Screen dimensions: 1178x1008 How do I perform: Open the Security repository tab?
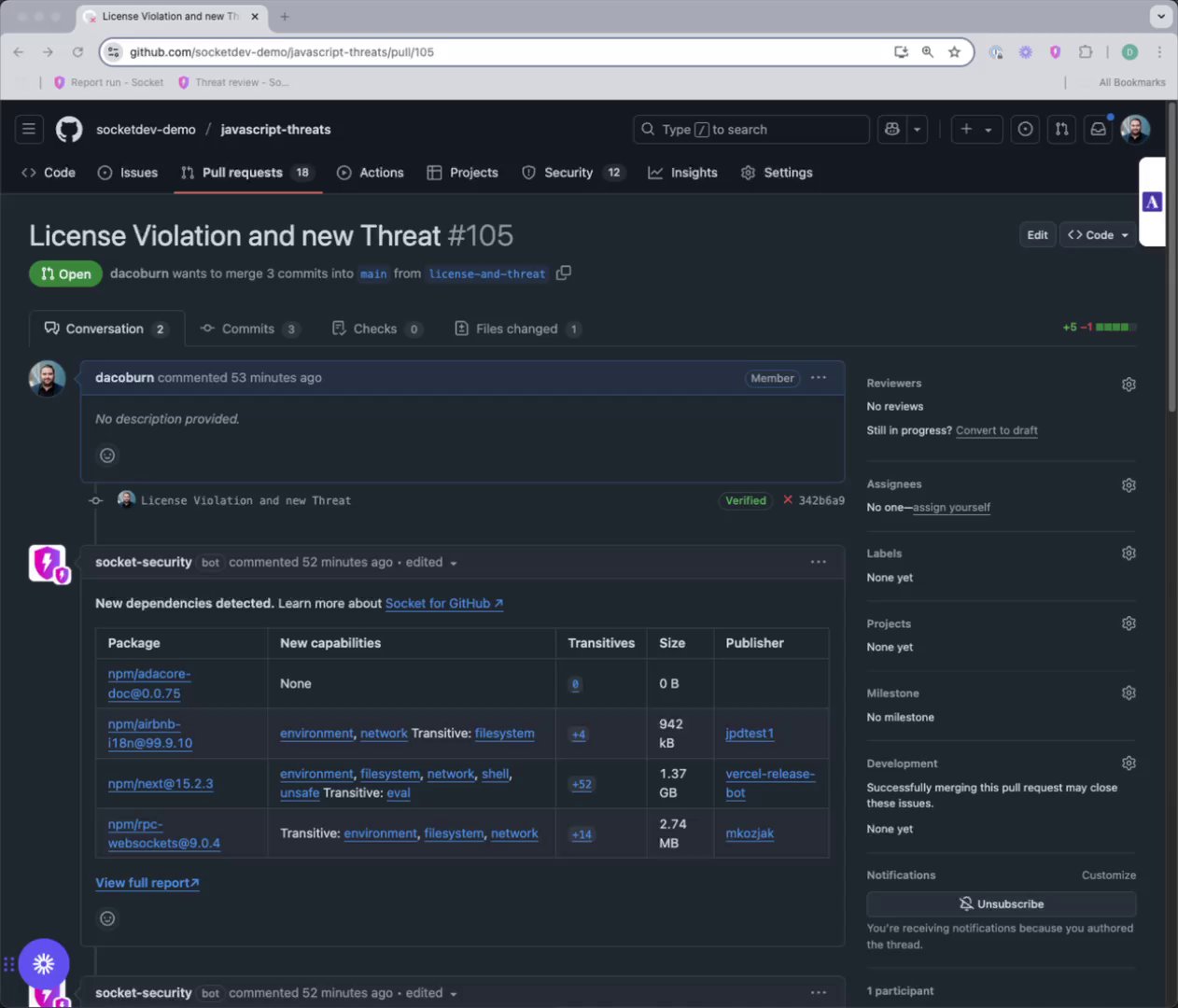tap(573, 173)
